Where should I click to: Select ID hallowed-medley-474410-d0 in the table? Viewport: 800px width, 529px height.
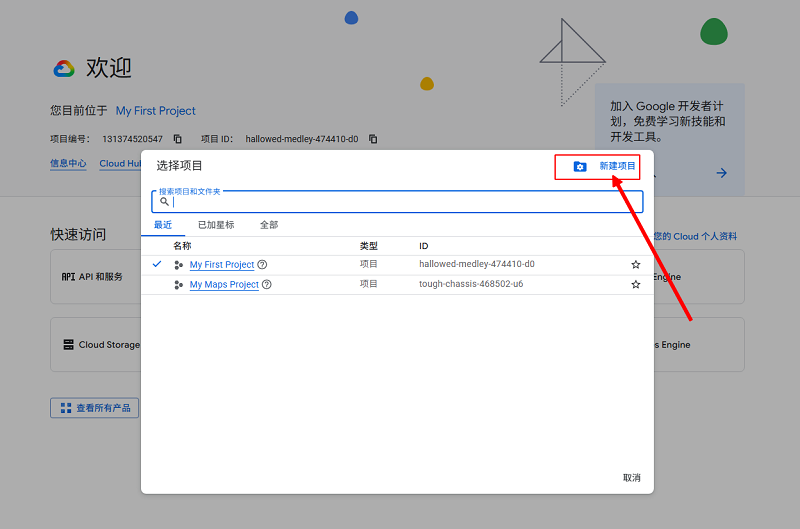477,264
